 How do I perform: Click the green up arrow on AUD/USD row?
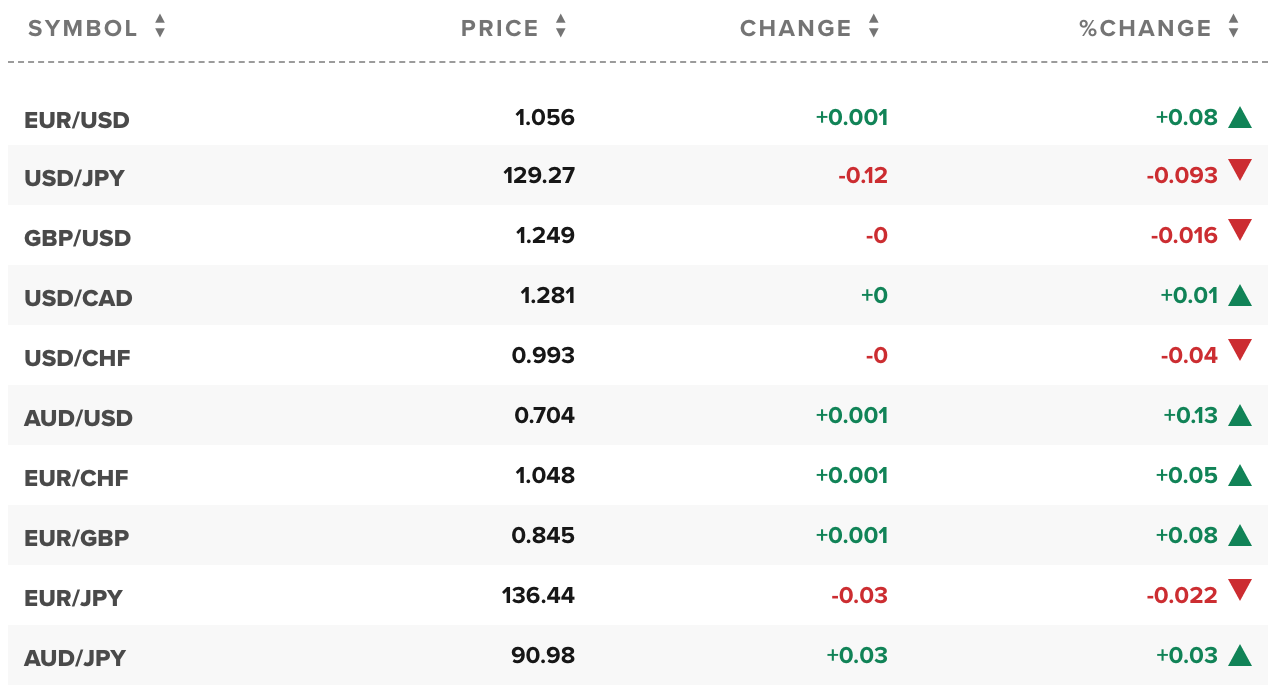coord(1240,415)
